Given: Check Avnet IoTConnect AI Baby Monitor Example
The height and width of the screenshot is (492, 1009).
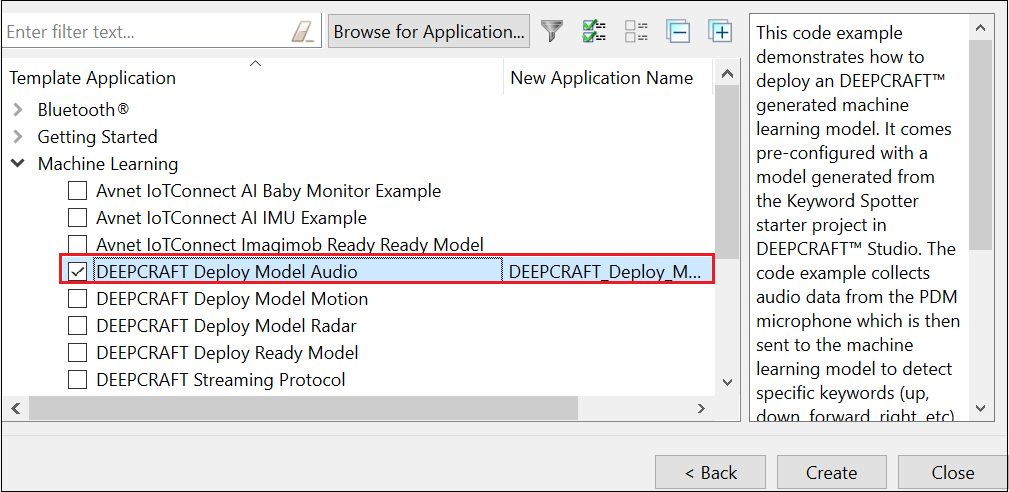Looking at the screenshot, I should (x=77, y=191).
